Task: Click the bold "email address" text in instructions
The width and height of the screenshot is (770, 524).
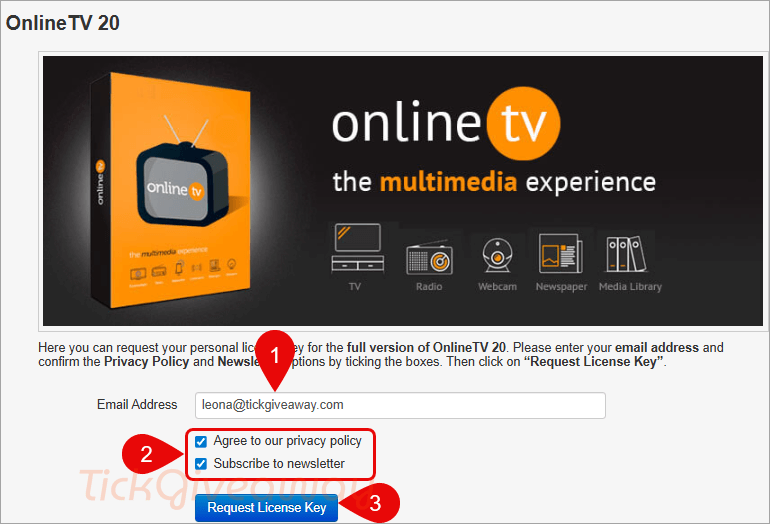Action: tap(657, 348)
